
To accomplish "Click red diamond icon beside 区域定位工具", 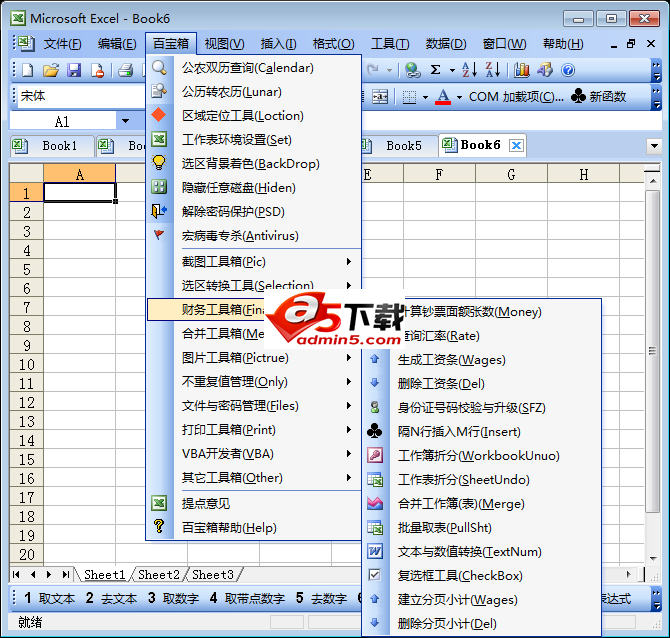I will click(159, 115).
